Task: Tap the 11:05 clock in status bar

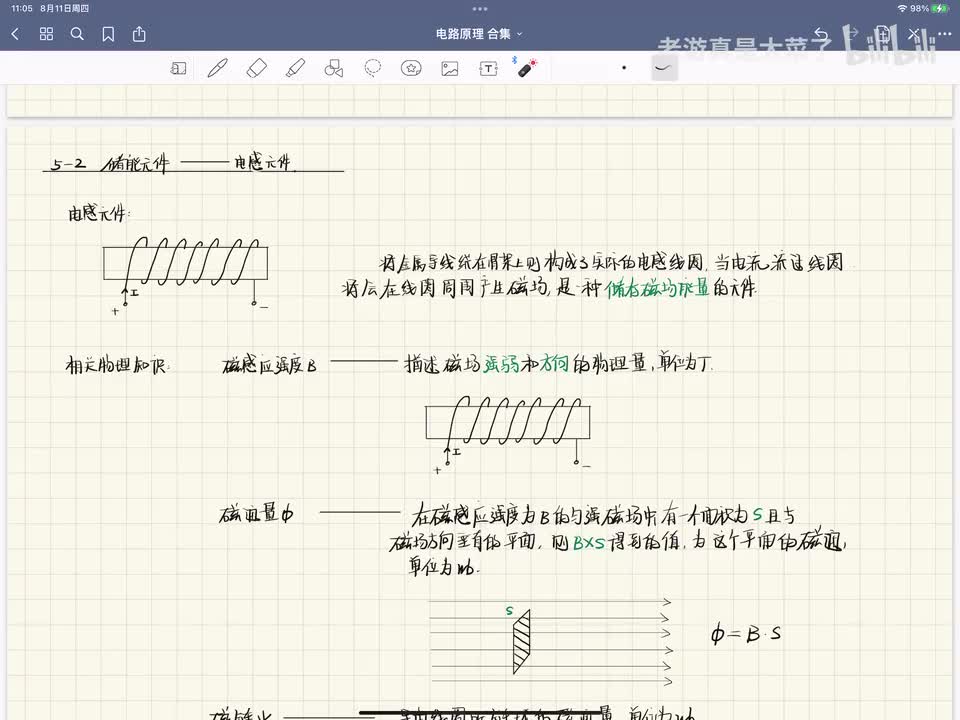Action: click(21, 9)
